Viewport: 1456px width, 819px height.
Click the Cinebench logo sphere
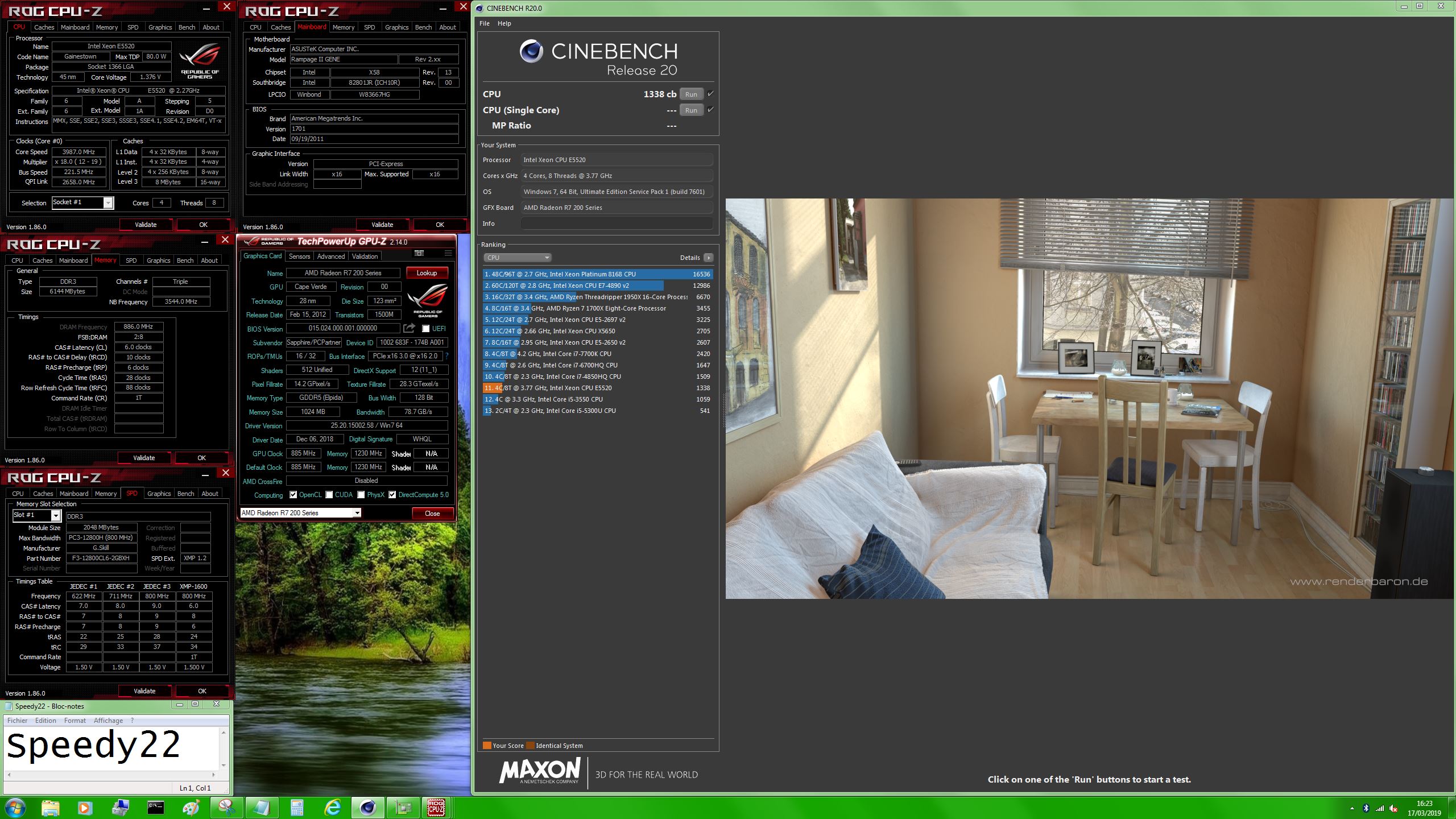click(x=531, y=52)
